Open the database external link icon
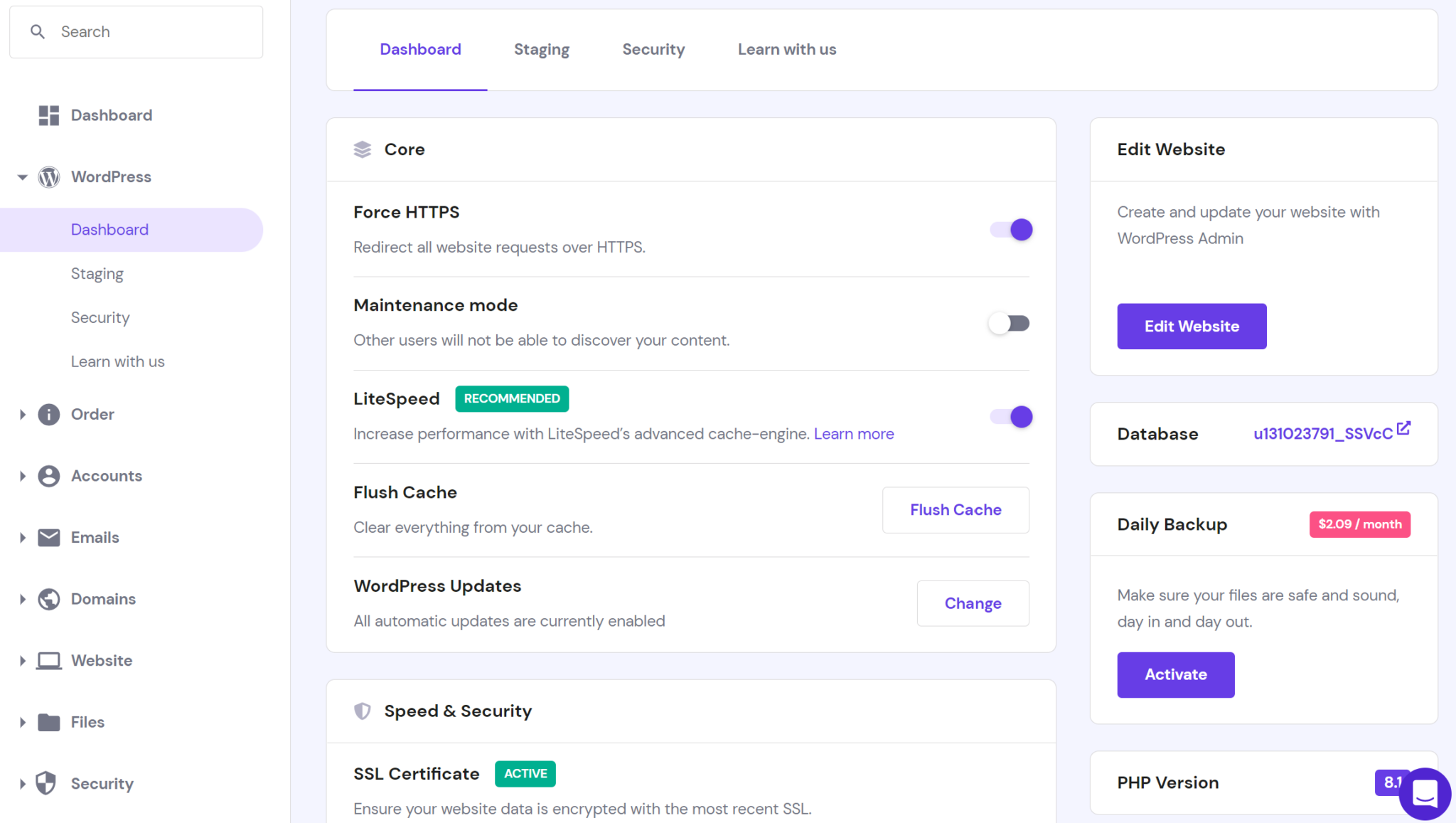The width and height of the screenshot is (1456, 823). [1404, 428]
